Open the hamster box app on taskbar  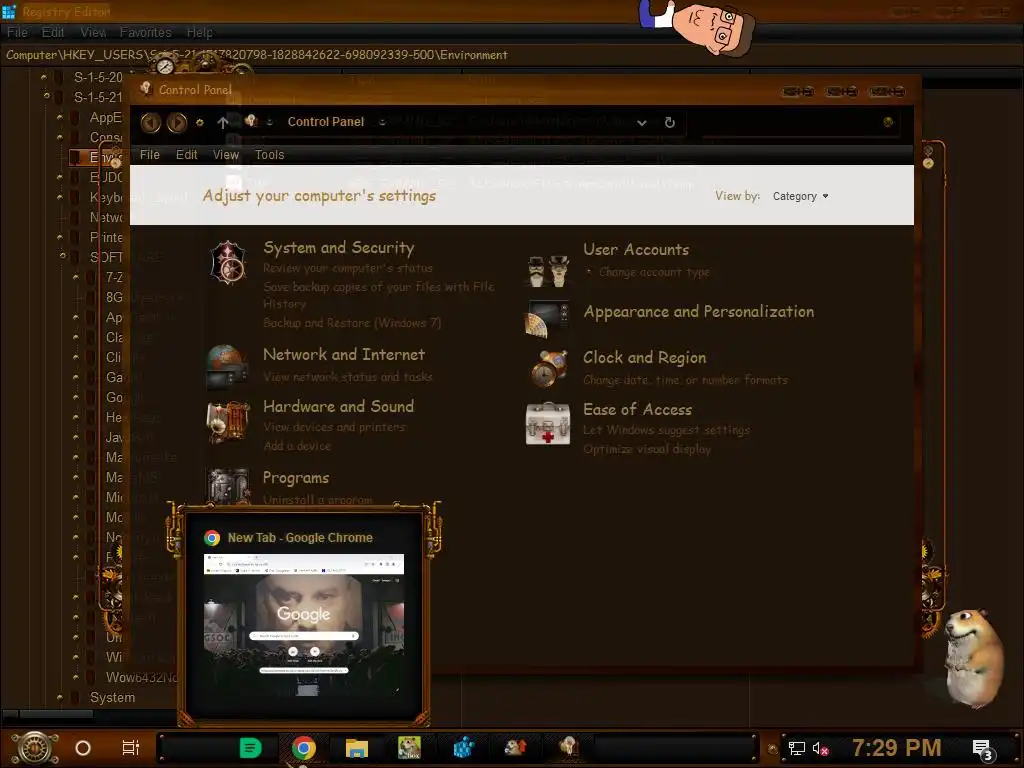point(409,748)
